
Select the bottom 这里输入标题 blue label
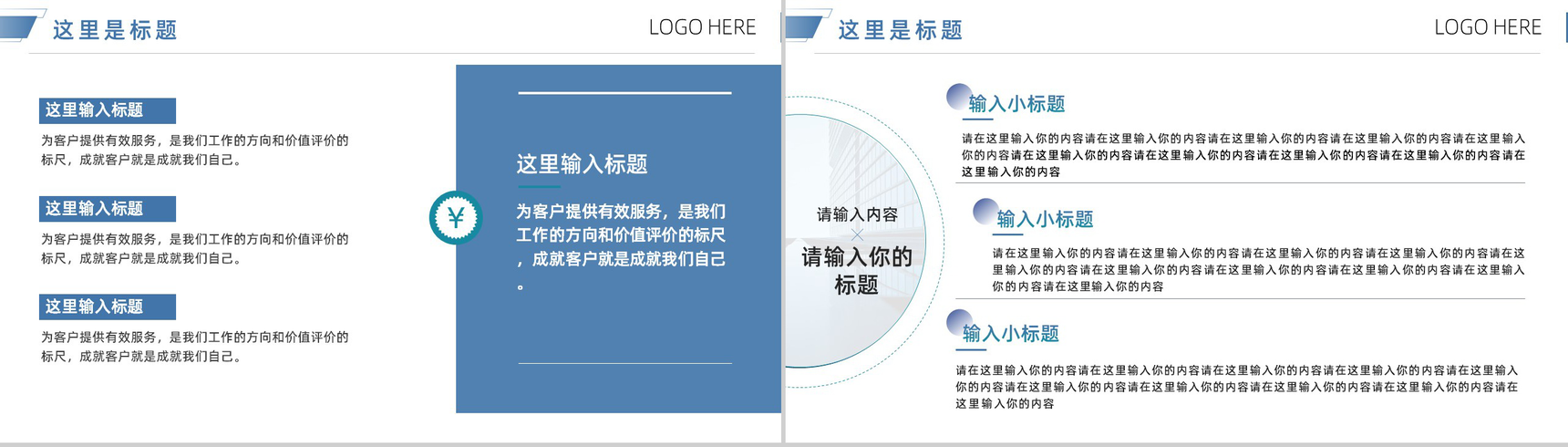pyautogui.click(x=108, y=307)
